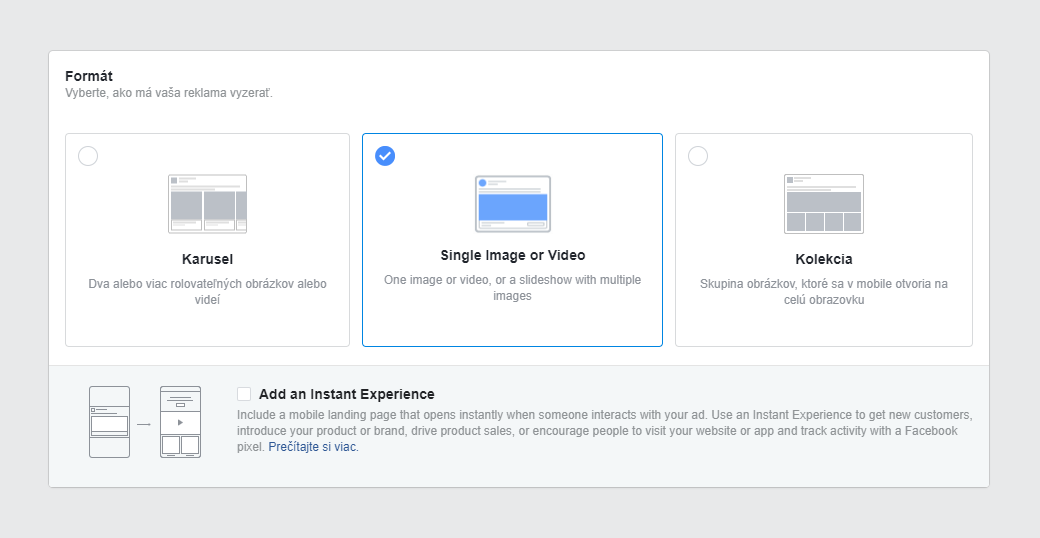Click the arrow between the phone illustrations
This screenshot has width=1040, height=538.
click(x=145, y=424)
